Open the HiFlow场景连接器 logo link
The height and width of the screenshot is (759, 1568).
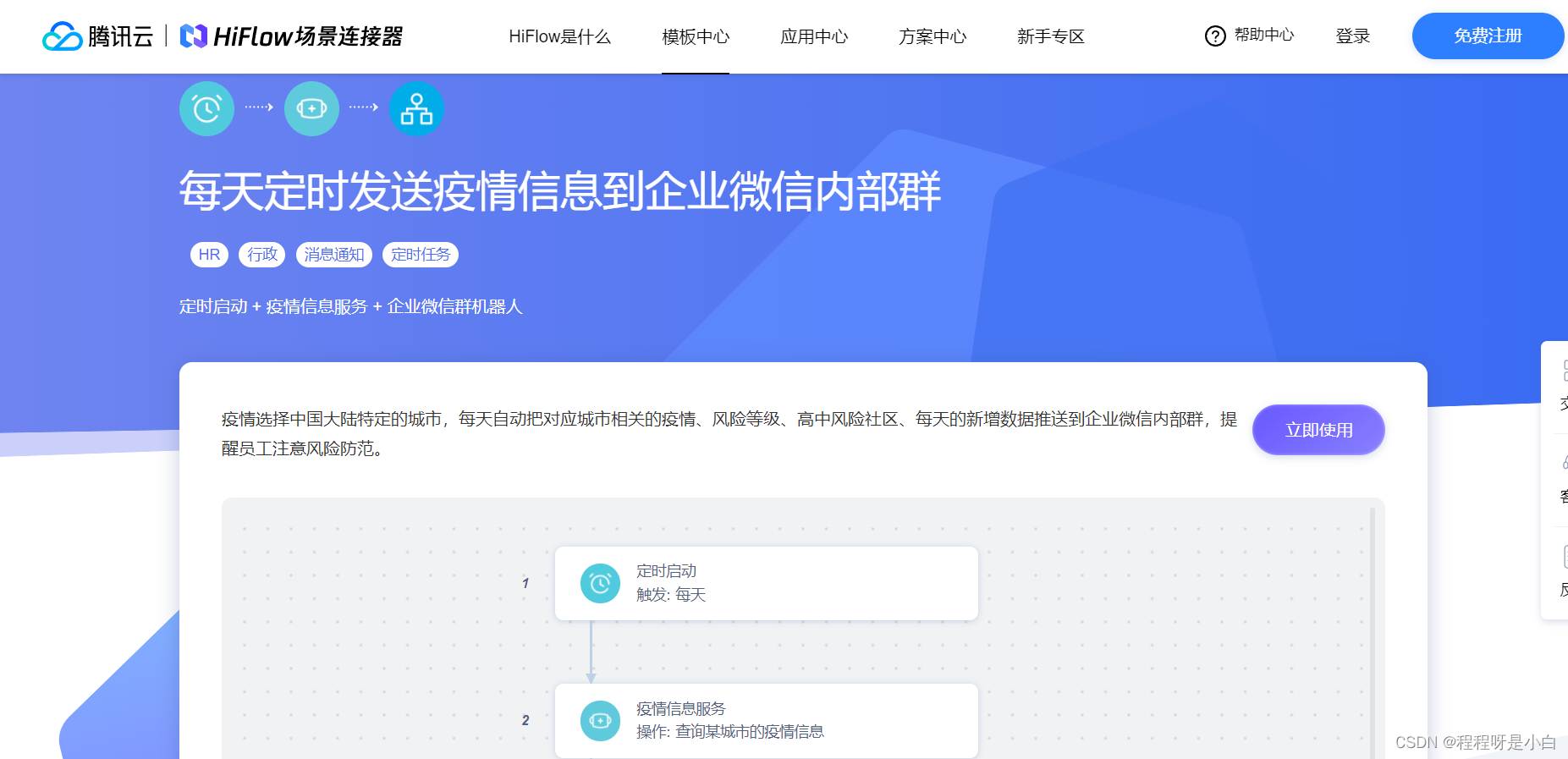point(291,36)
